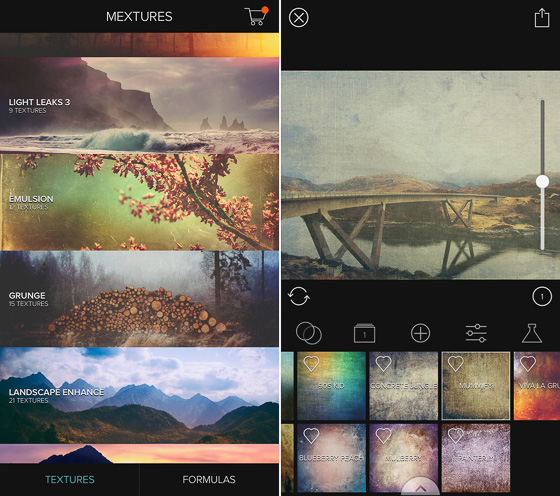
Task: Favorite the 50s Kid texture heart
Action: point(311,364)
